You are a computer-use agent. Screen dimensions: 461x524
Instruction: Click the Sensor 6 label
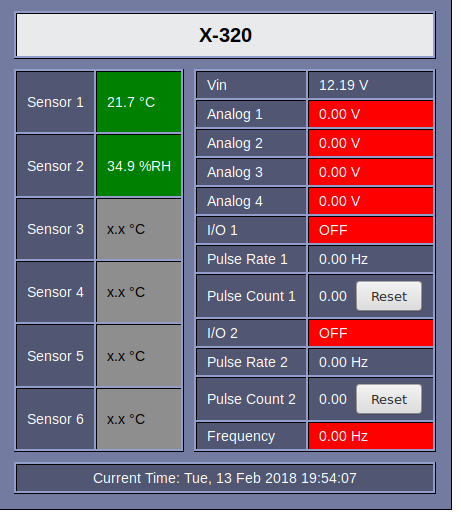pos(55,419)
